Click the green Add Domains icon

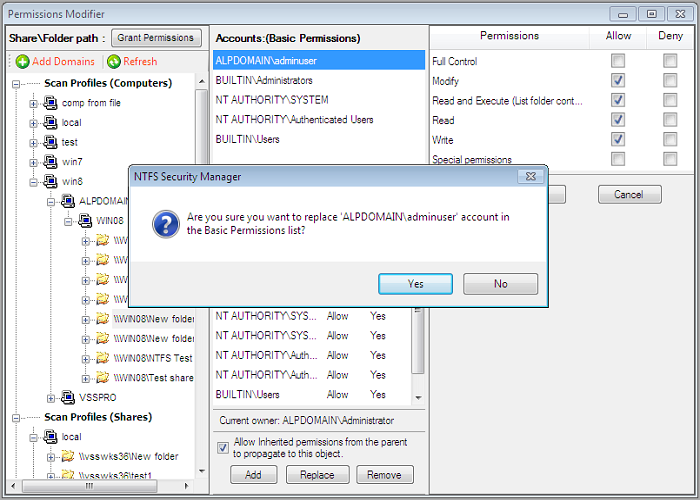point(22,62)
